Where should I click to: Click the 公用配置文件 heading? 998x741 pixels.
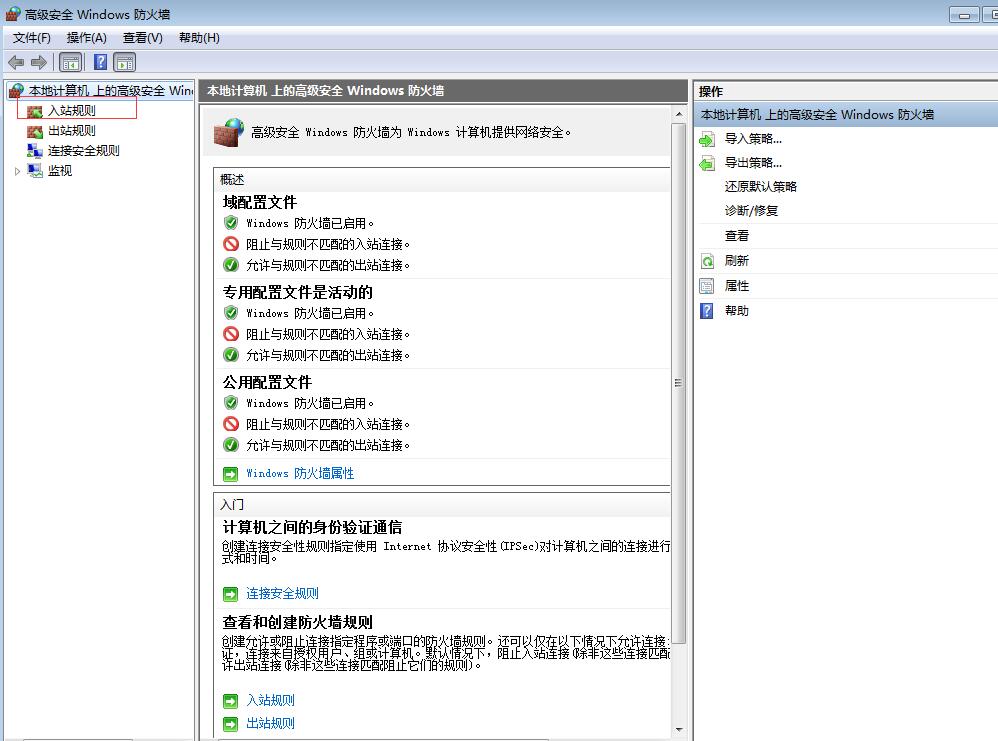267,382
